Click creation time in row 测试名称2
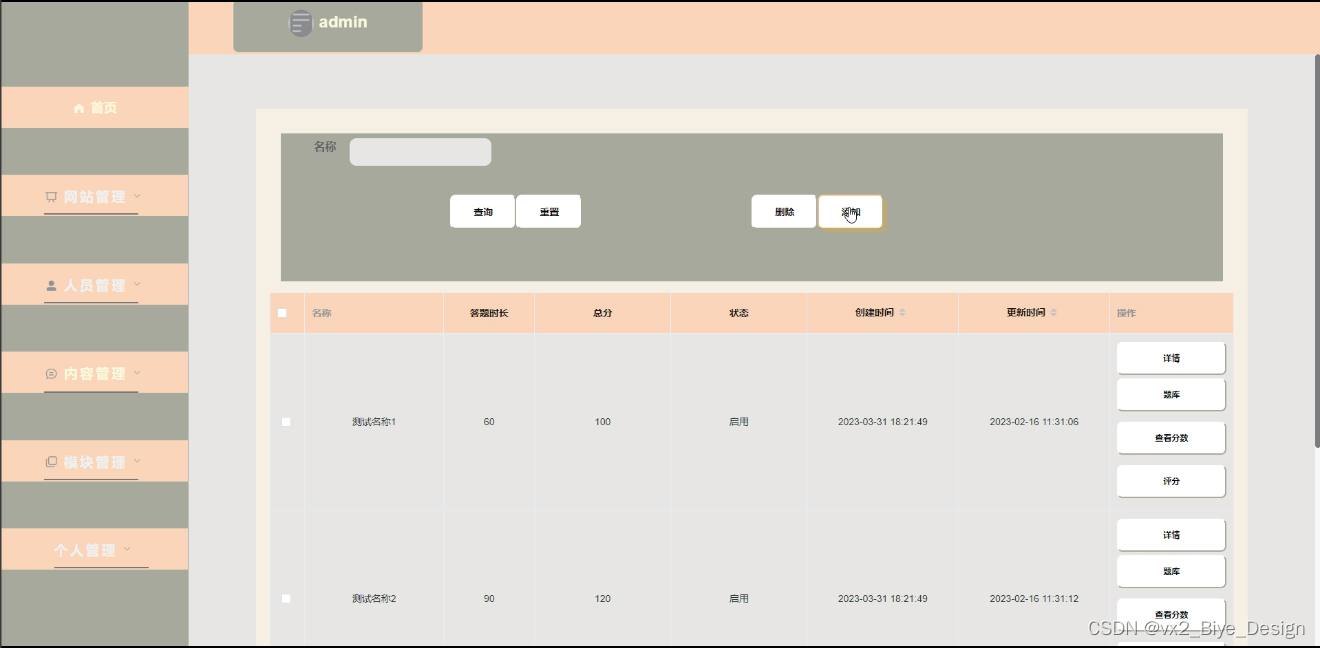Viewport: 1320px width, 648px height. (x=882, y=598)
